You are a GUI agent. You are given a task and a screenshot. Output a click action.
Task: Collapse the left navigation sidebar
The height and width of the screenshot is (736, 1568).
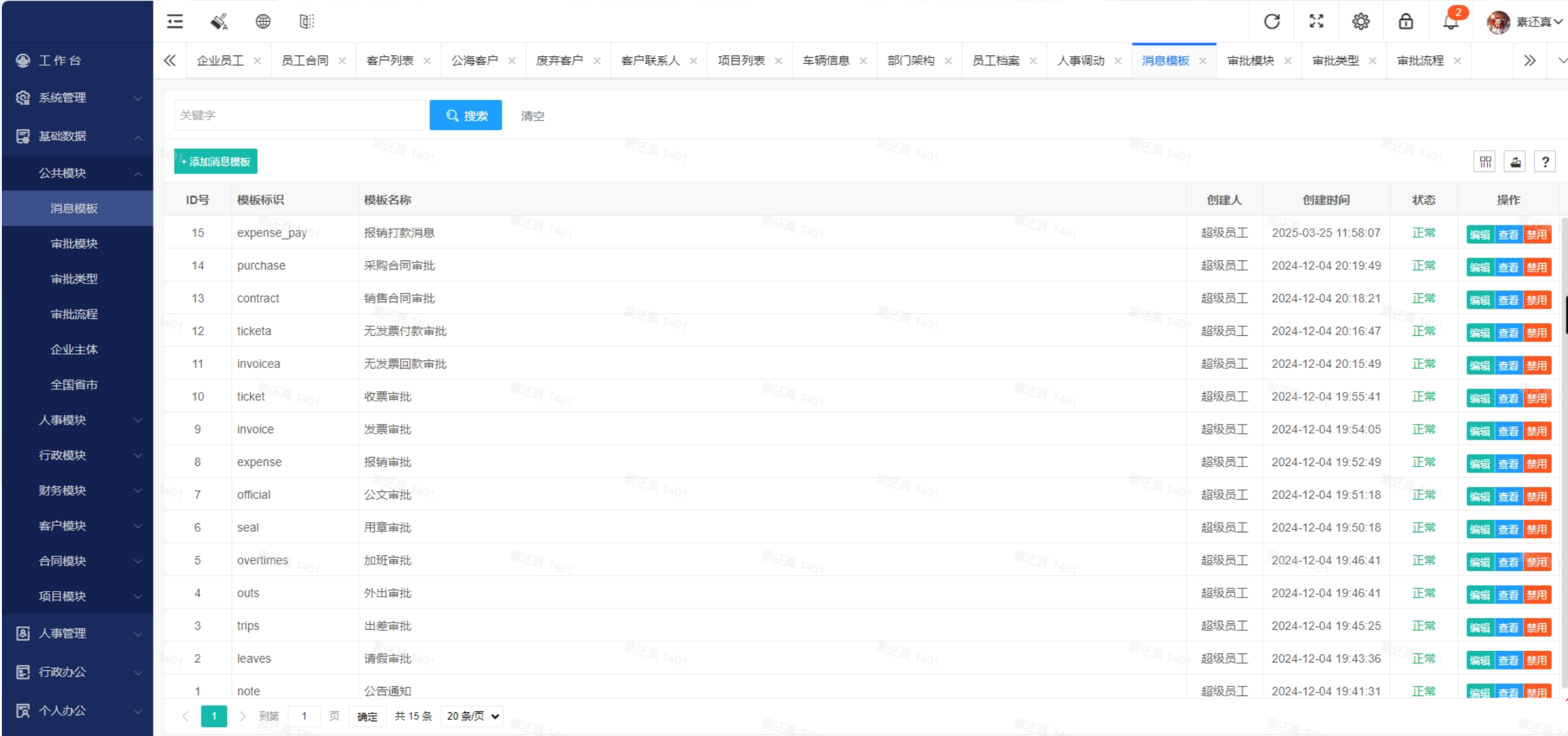[x=174, y=21]
